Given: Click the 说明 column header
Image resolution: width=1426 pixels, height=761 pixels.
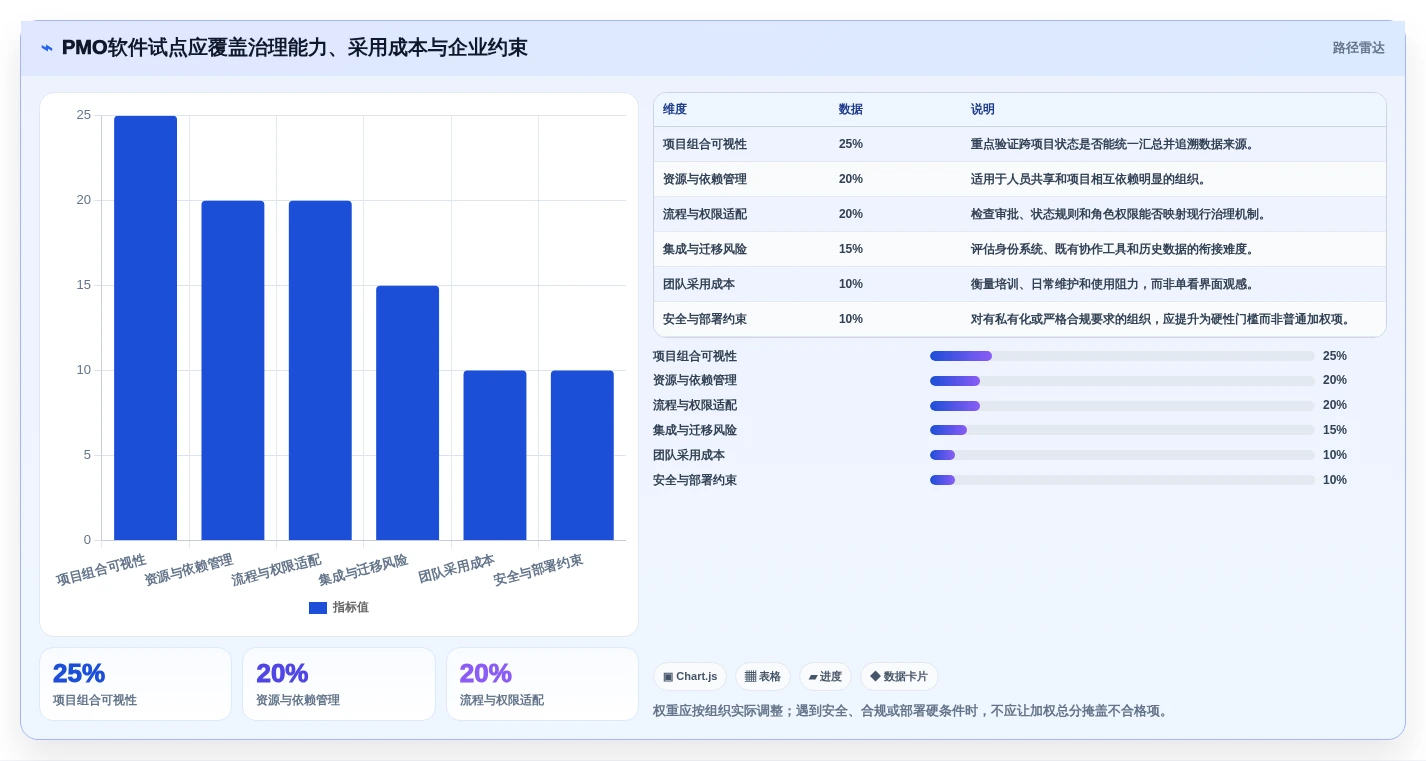Looking at the screenshot, I should [x=983, y=109].
